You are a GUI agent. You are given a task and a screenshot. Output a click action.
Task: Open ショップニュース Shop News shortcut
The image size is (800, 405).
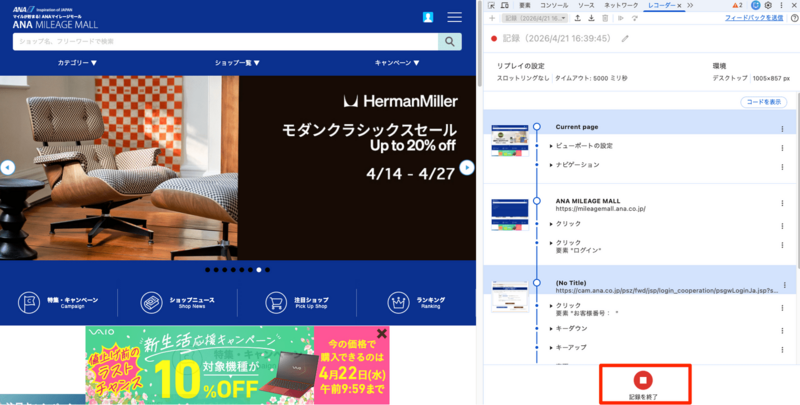click(178, 302)
